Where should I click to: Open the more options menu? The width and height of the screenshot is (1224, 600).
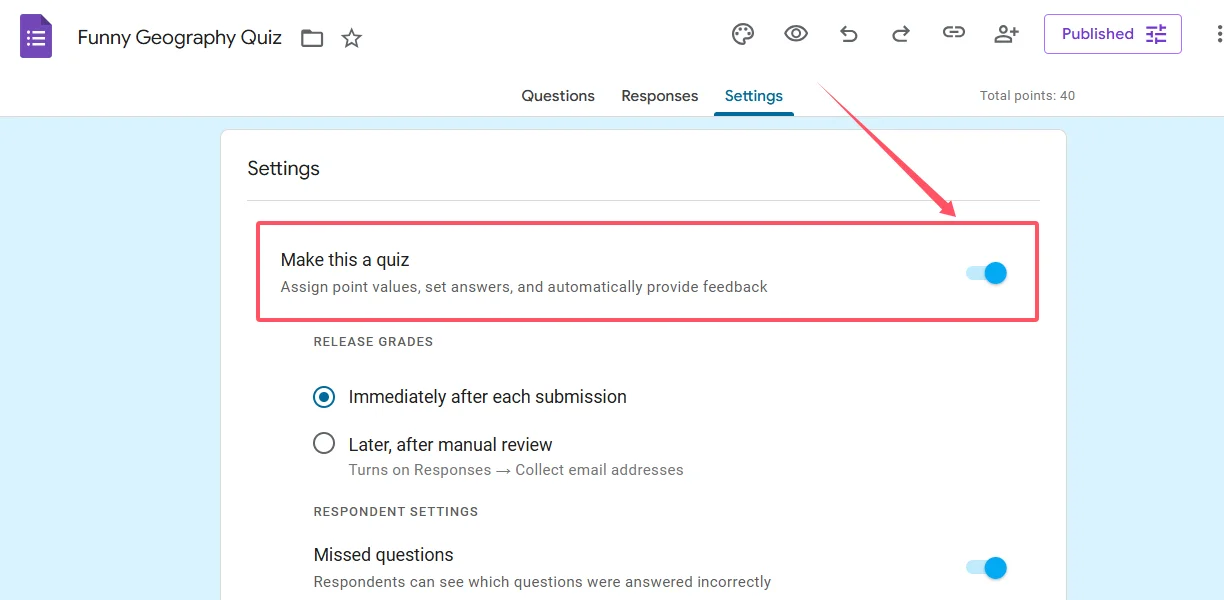click(x=1218, y=34)
